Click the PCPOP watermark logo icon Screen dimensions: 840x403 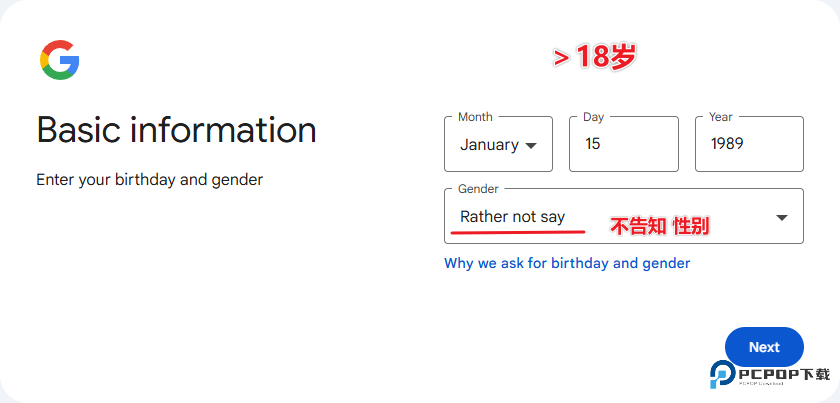point(723,373)
